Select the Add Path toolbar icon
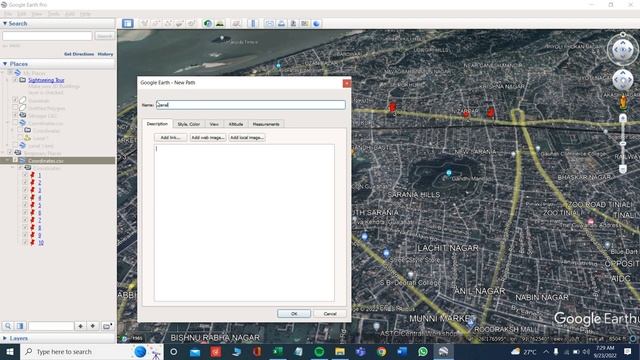640x360 pixels. tap(168, 23)
